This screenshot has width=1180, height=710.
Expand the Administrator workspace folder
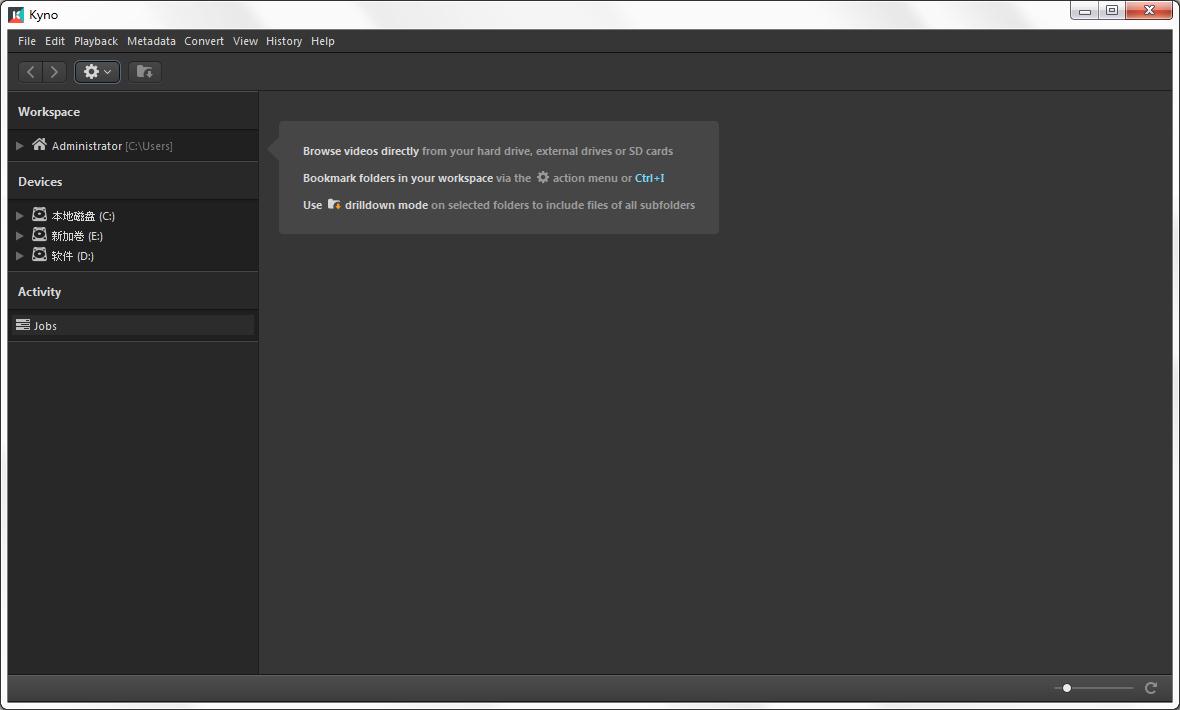pyautogui.click(x=20, y=146)
